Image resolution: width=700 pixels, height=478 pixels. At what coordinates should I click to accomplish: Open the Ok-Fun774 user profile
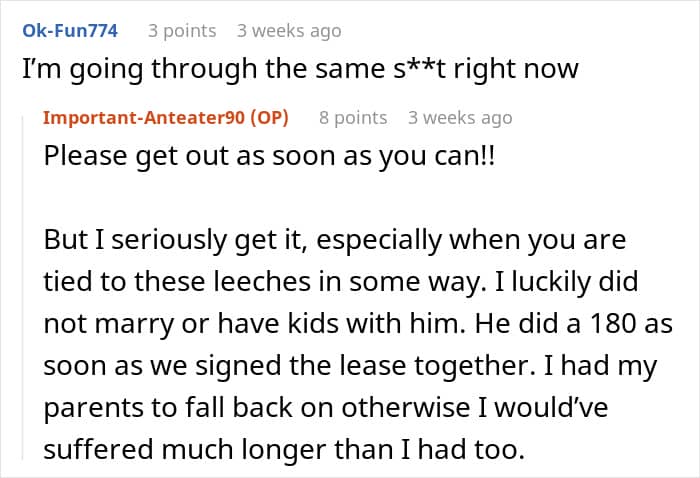tap(70, 31)
